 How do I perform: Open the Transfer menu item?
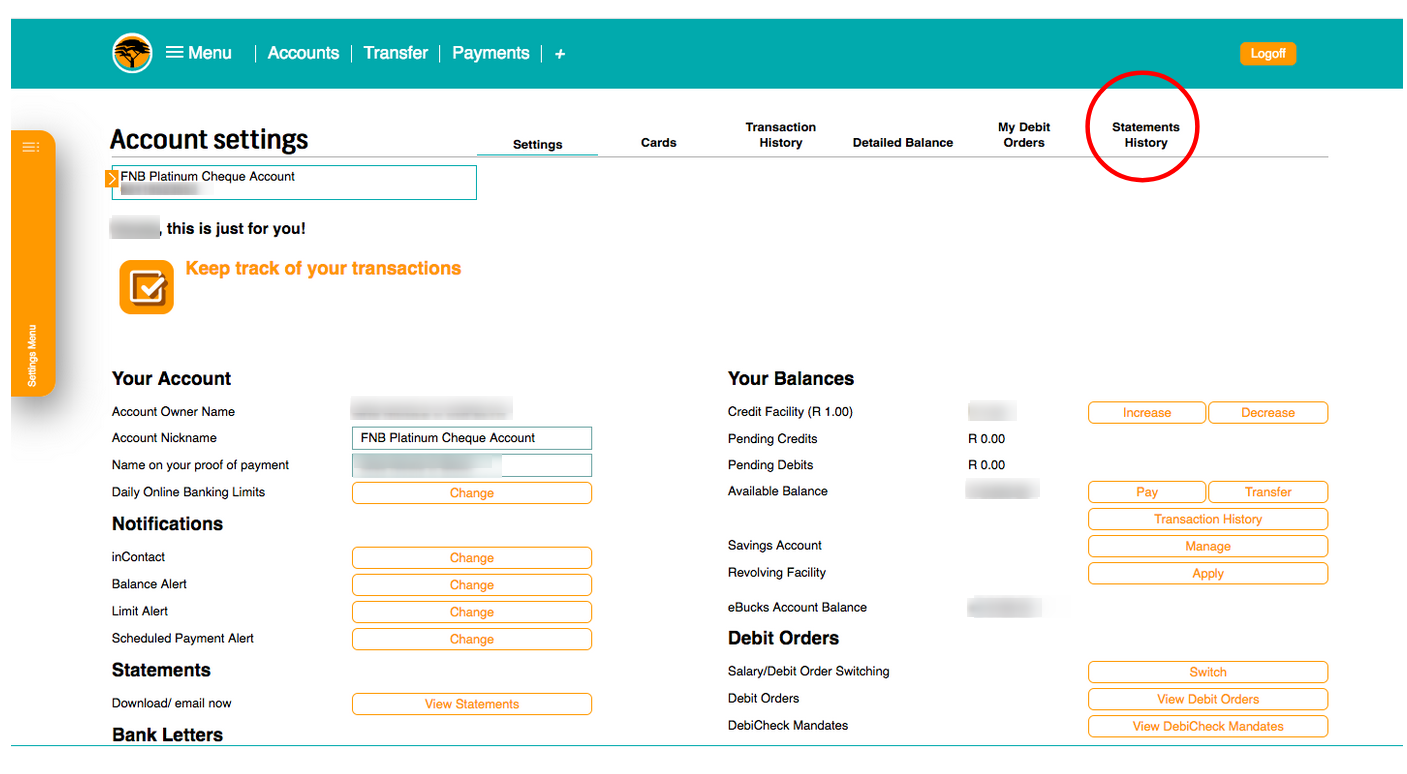[x=395, y=53]
